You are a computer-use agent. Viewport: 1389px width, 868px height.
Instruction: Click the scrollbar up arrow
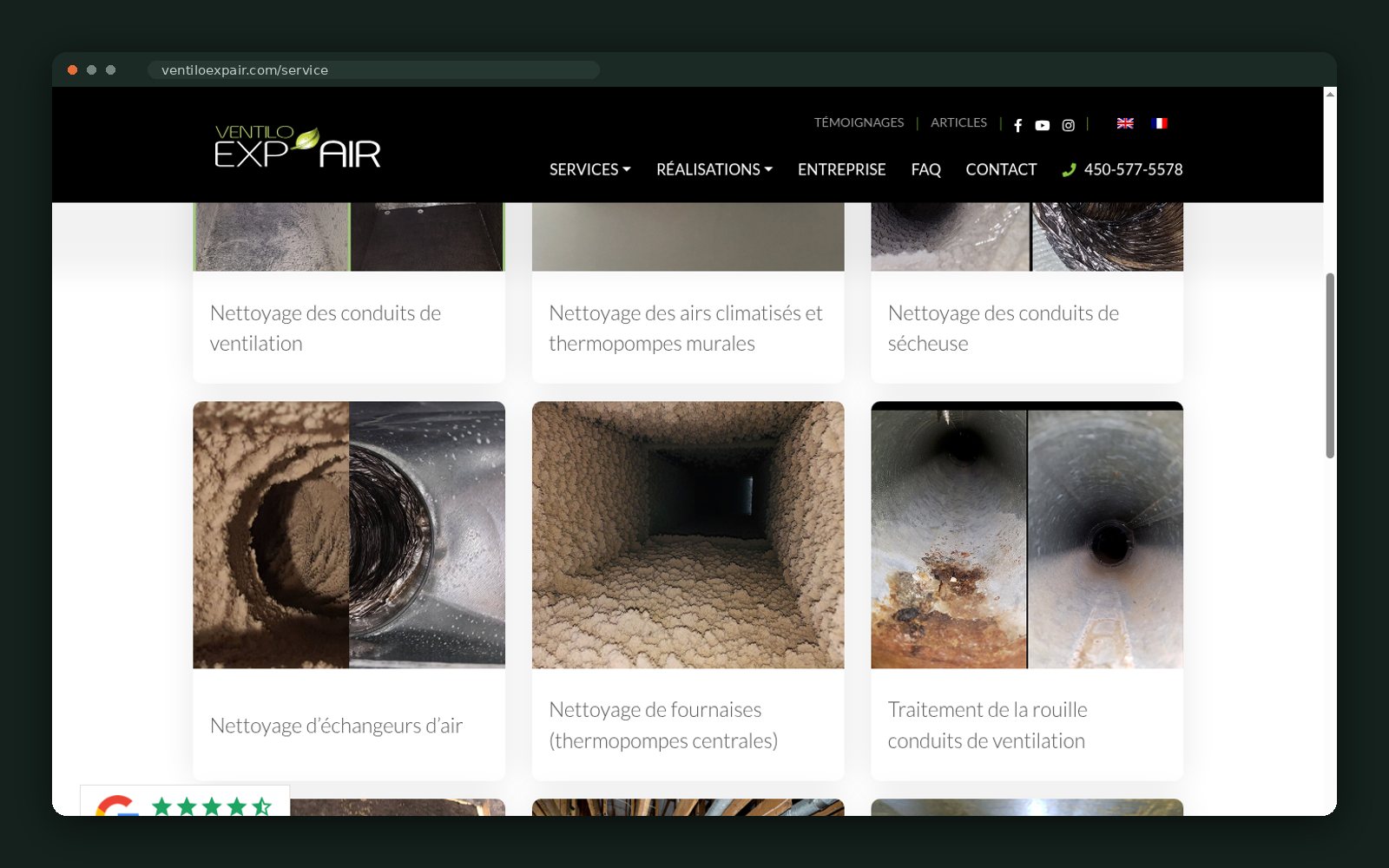[1330, 94]
